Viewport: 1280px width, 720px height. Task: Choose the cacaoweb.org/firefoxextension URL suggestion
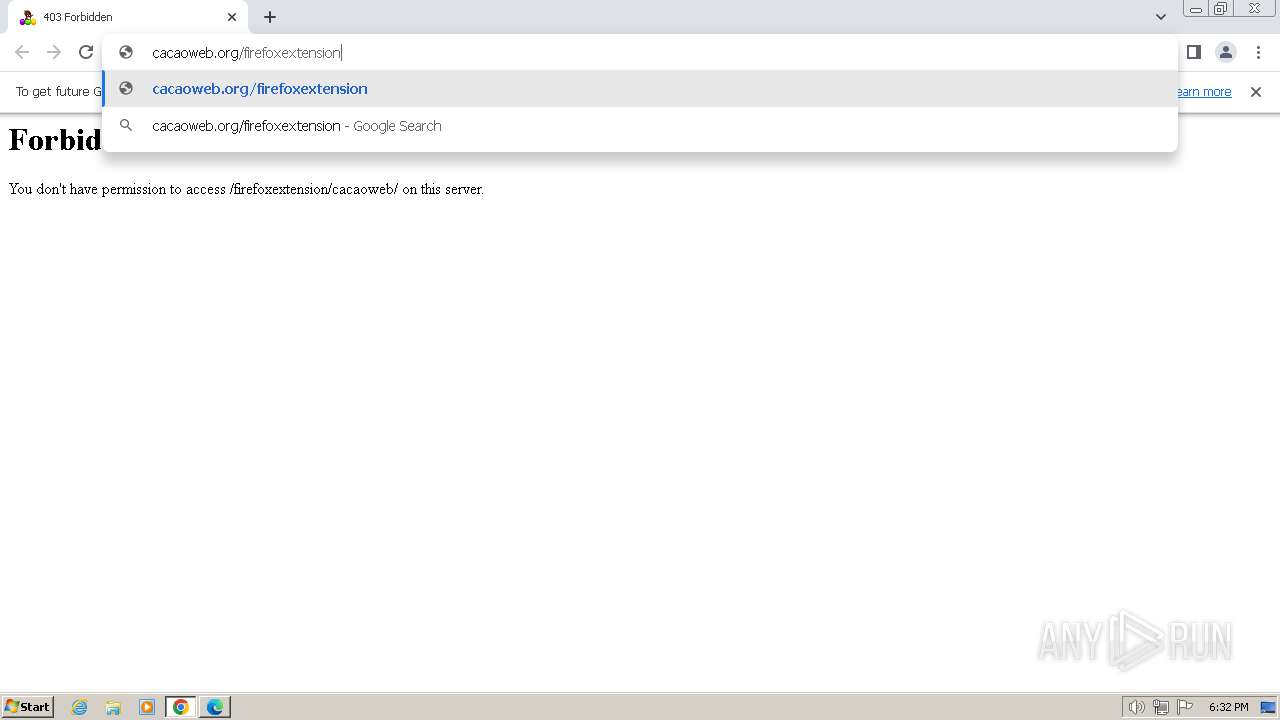(640, 88)
